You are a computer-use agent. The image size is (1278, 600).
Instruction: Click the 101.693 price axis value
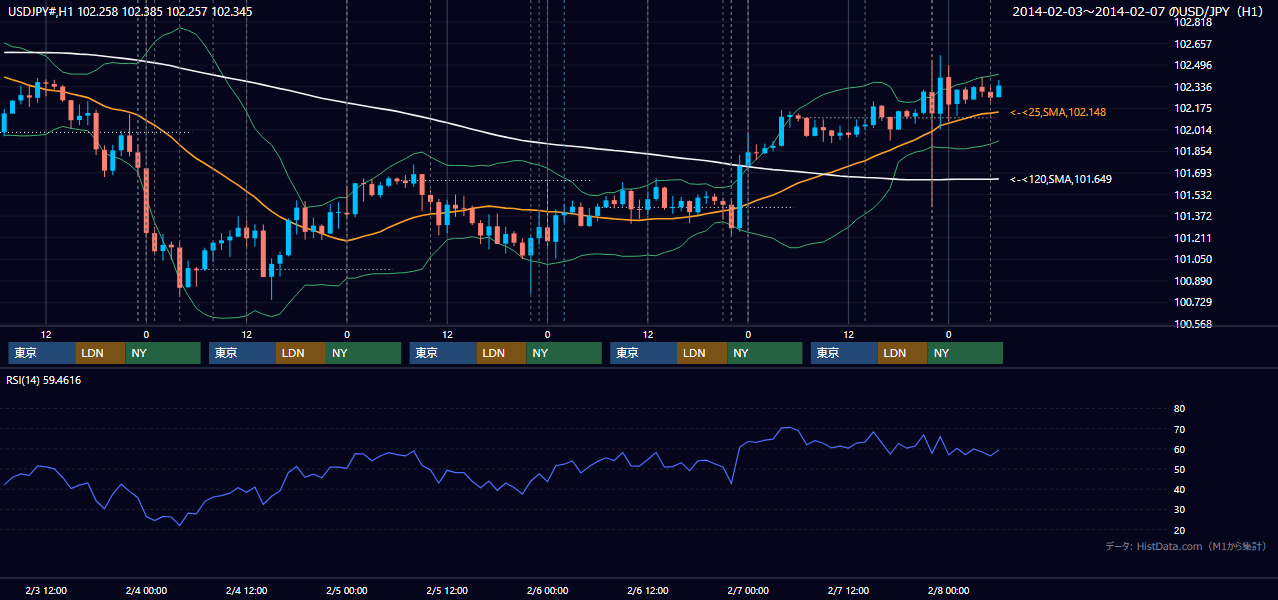point(1192,173)
